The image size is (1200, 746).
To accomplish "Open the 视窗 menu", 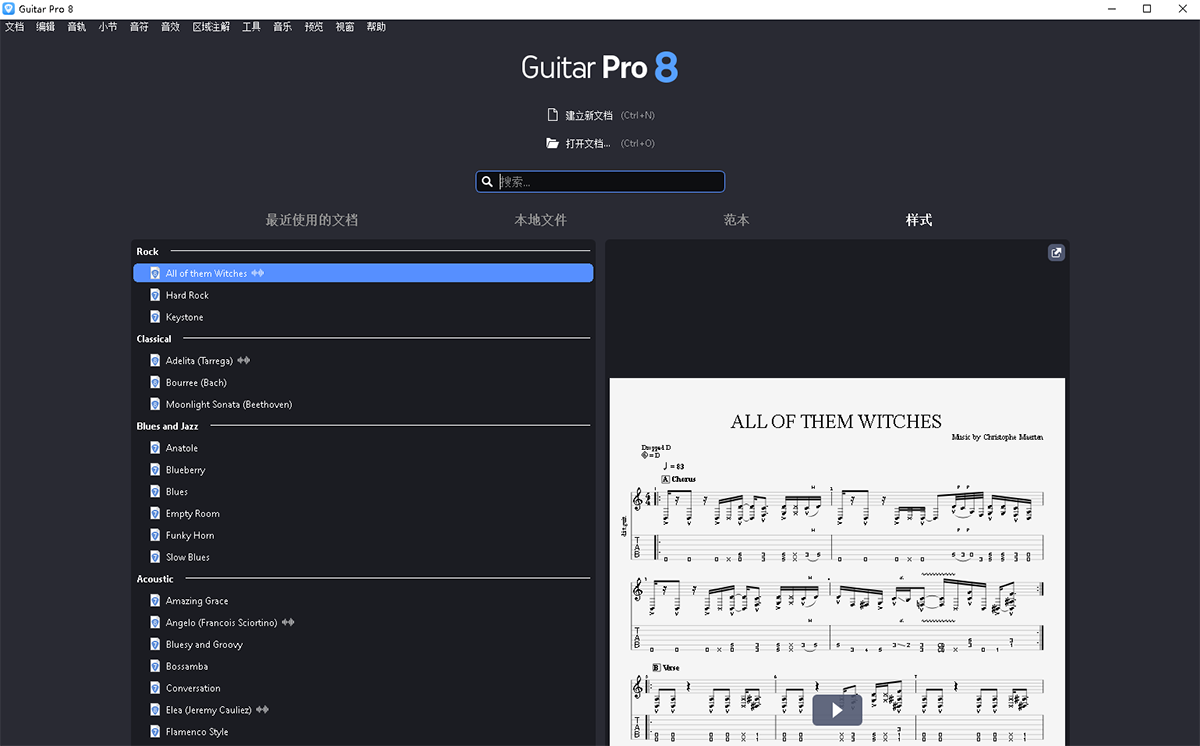I will tap(345, 27).
